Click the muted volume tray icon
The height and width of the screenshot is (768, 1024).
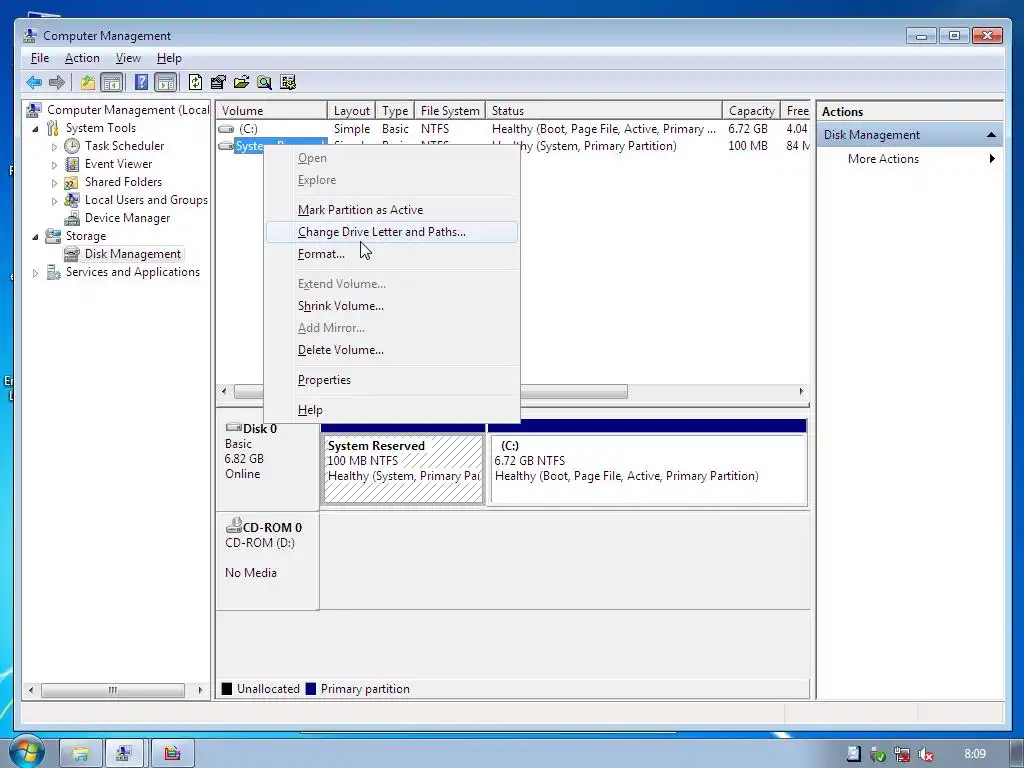tap(925, 754)
